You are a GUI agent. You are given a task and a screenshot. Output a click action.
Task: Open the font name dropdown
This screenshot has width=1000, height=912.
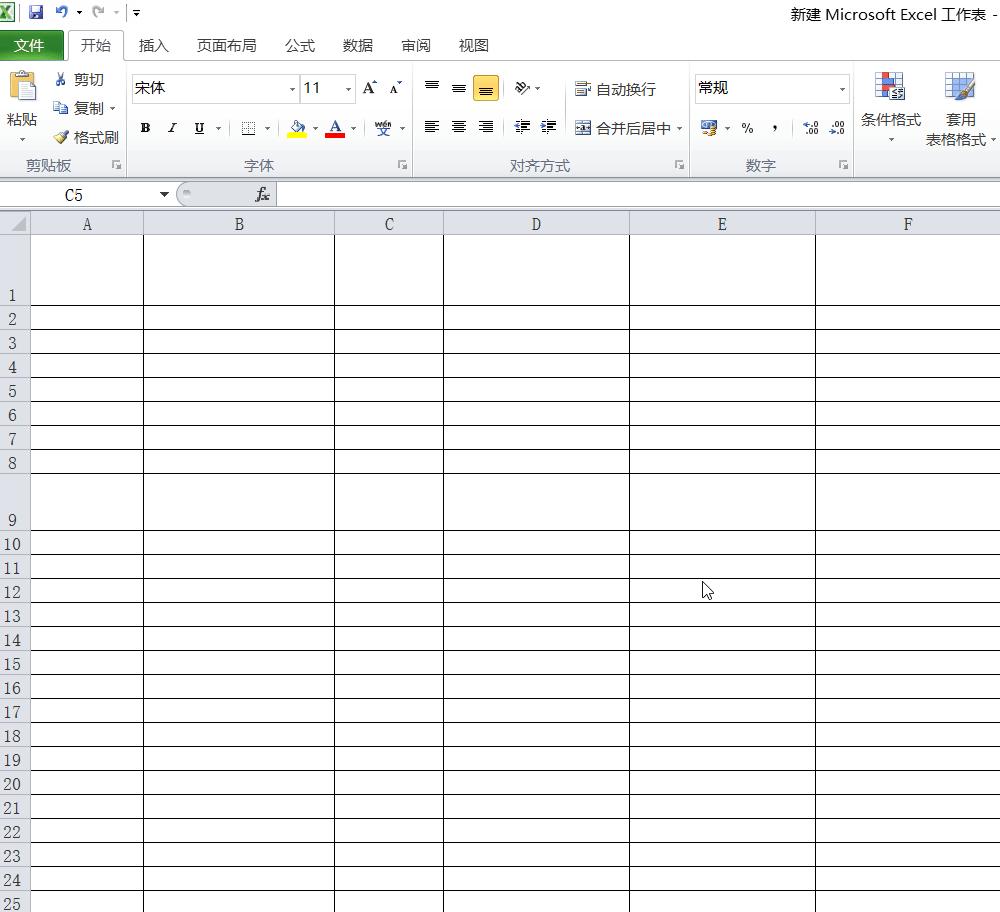coord(291,88)
